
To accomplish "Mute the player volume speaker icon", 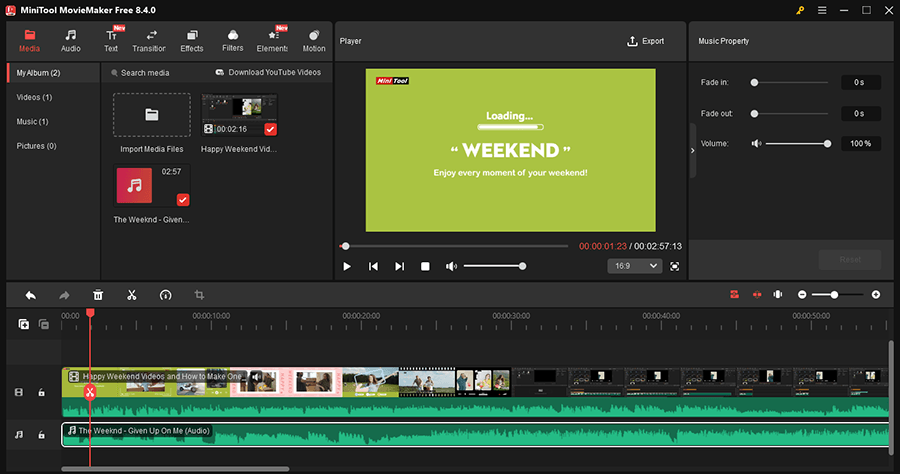I will pos(451,266).
